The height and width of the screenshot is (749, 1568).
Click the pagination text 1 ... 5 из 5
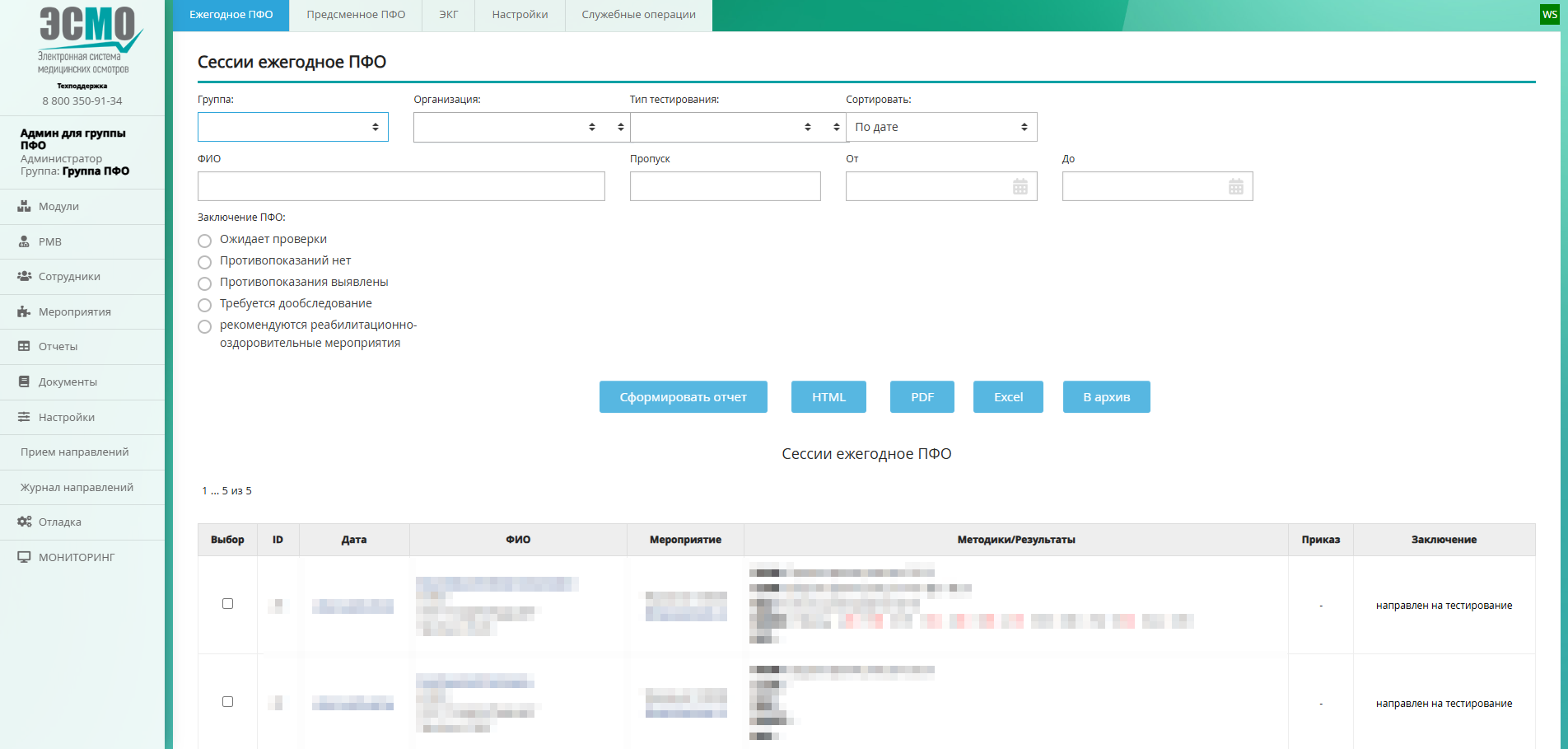226,490
